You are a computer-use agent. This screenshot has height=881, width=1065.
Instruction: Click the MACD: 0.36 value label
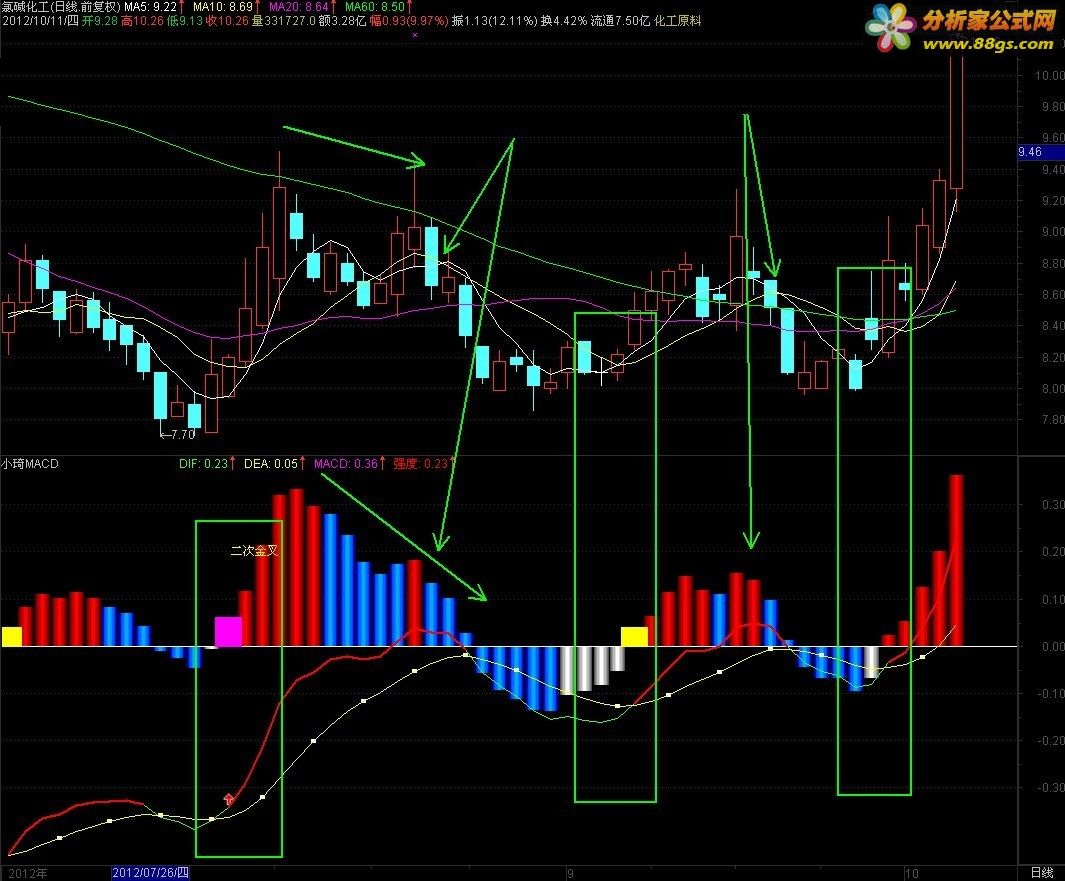tap(346, 464)
